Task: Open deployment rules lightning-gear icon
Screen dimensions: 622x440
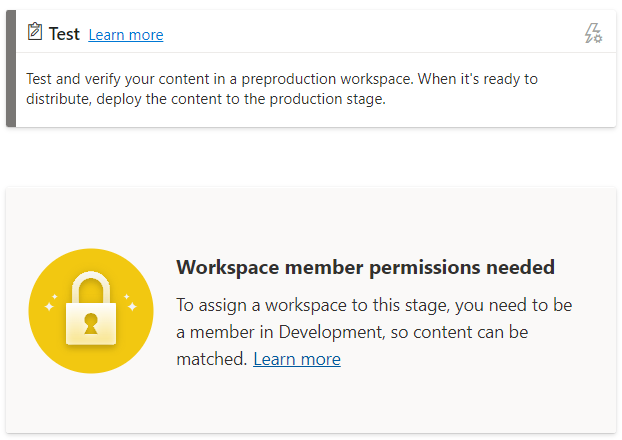Action: coord(593,34)
